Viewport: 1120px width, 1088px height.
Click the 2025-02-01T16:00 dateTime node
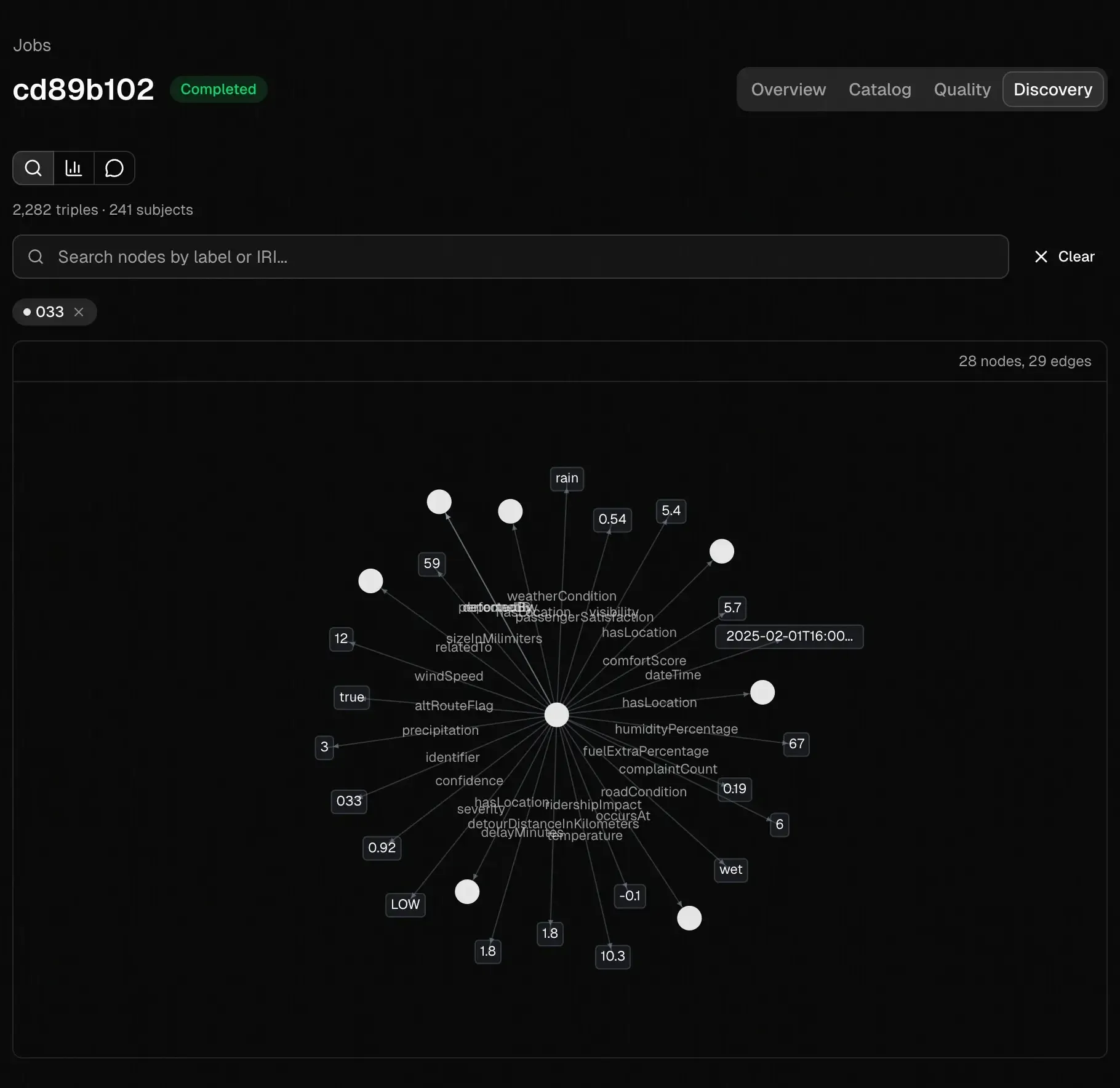click(789, 636)
